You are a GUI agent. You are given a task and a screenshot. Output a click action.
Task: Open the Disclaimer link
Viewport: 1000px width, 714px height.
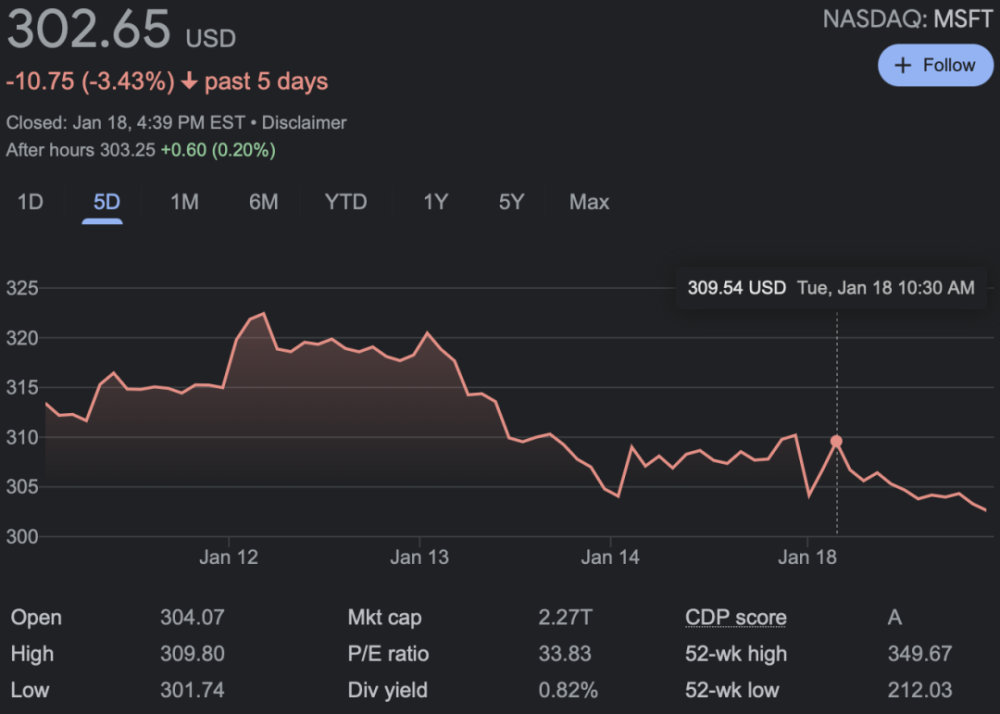tap(304, 123)
